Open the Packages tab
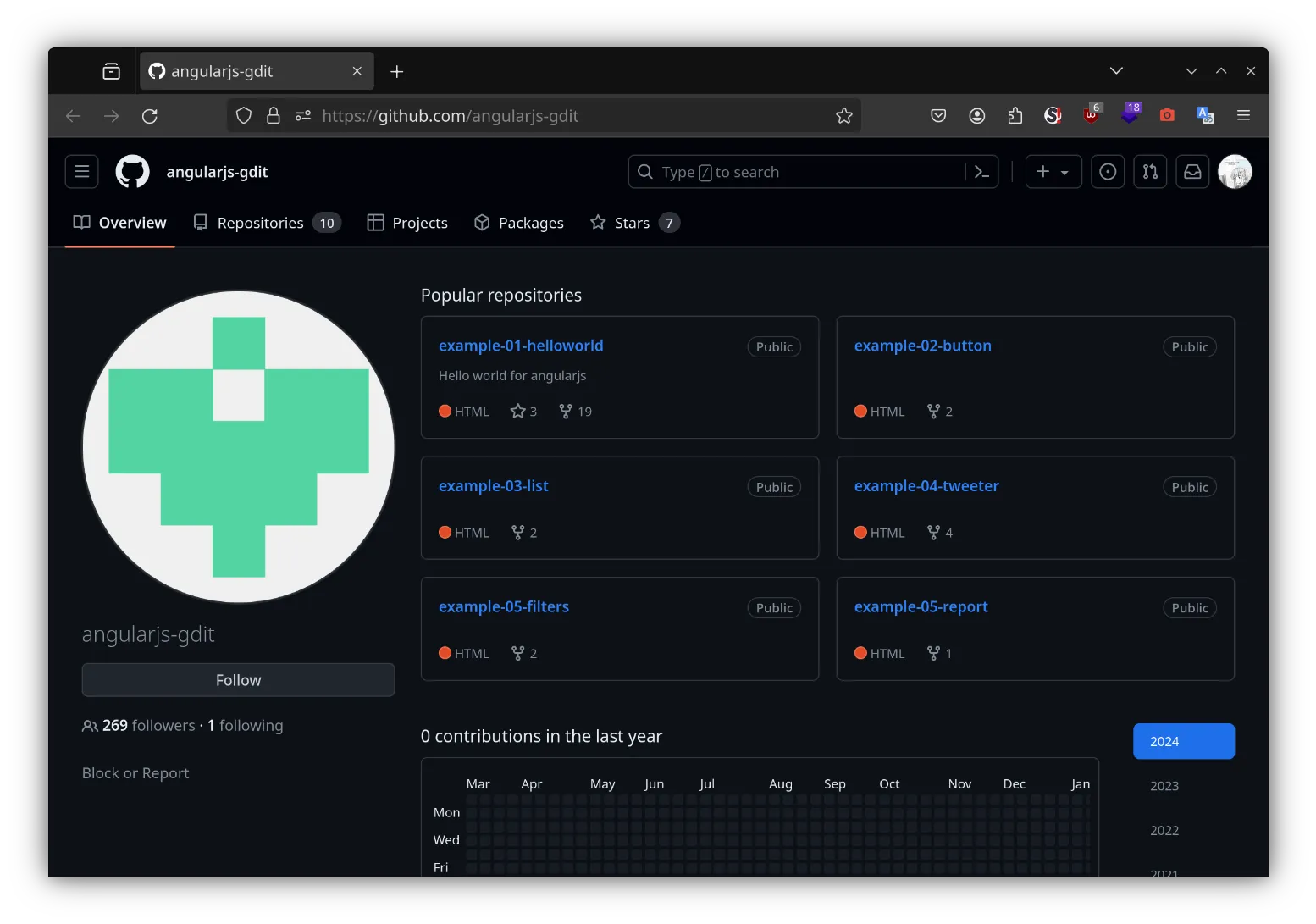 tap(519, 223)
